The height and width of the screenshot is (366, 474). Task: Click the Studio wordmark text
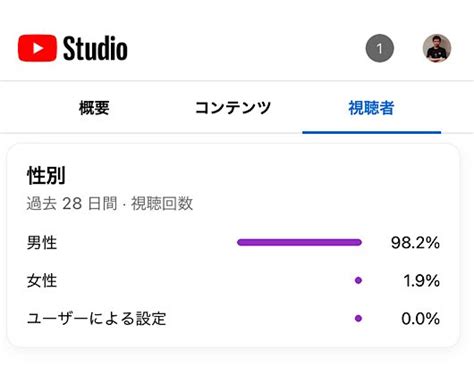coord(95,48)
